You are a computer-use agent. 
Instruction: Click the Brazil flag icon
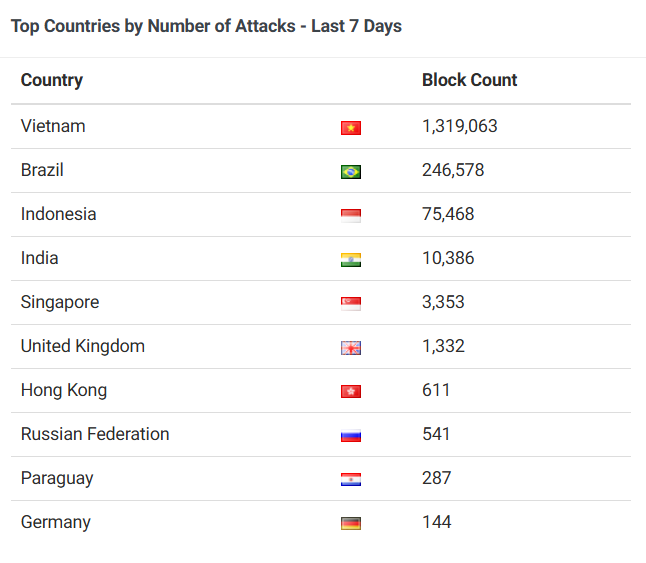(x=350, y=172)
